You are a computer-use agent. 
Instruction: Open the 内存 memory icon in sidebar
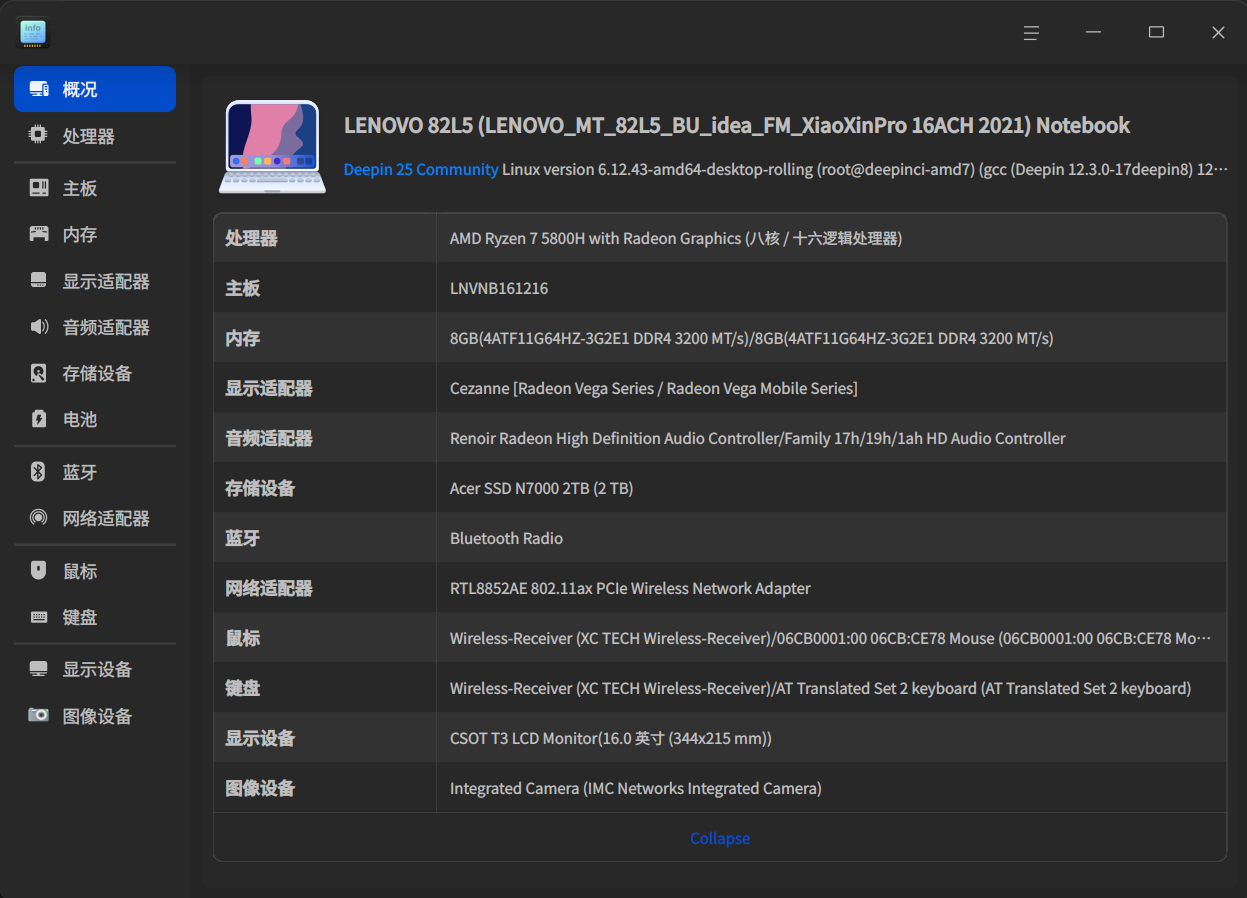(38, 234)
